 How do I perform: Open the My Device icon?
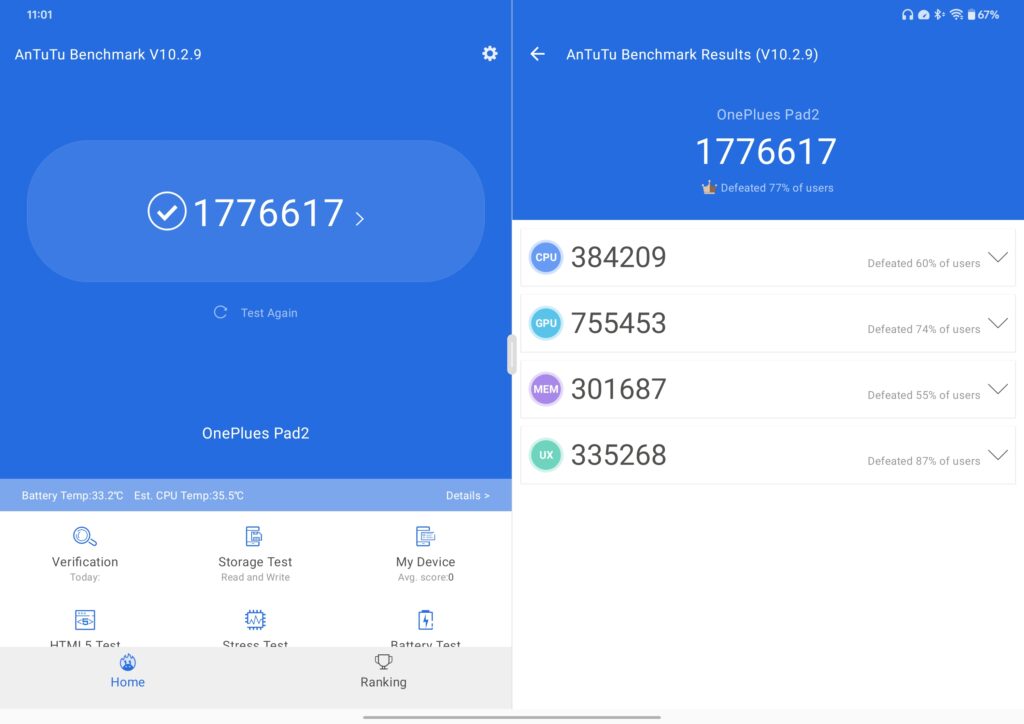pyautogui.click(x=425, y=536)
